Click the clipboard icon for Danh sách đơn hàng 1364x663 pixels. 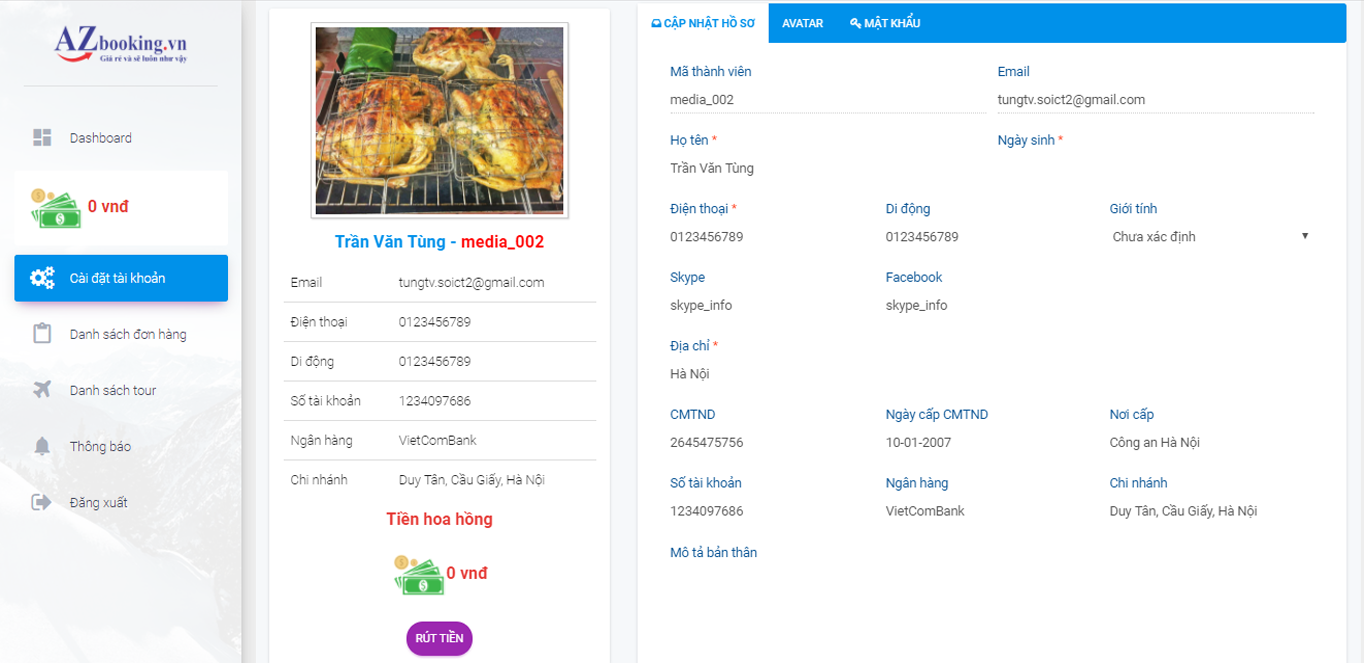(x=42, y=334)
